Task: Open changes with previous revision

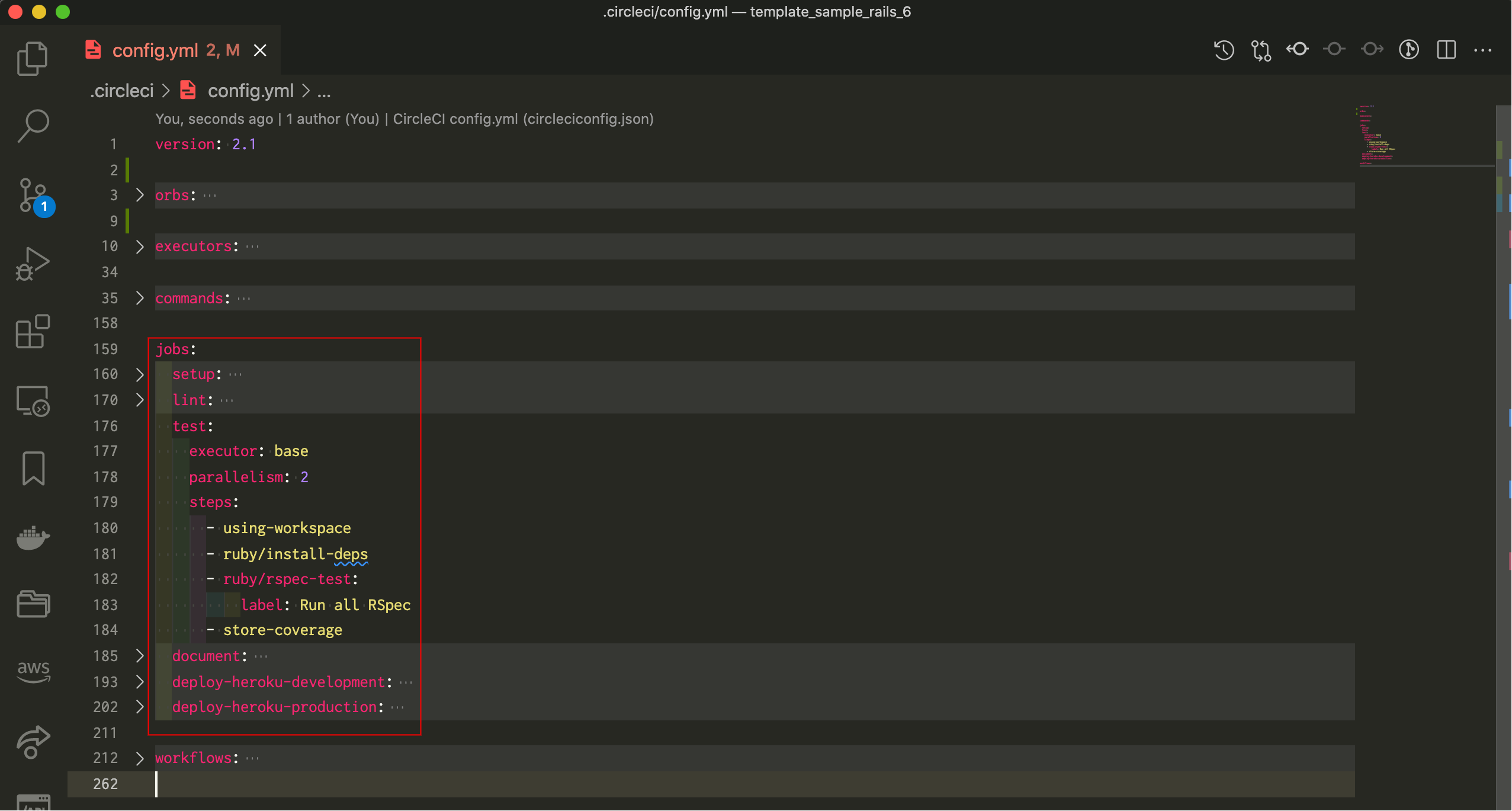Action: [1297, 50]
